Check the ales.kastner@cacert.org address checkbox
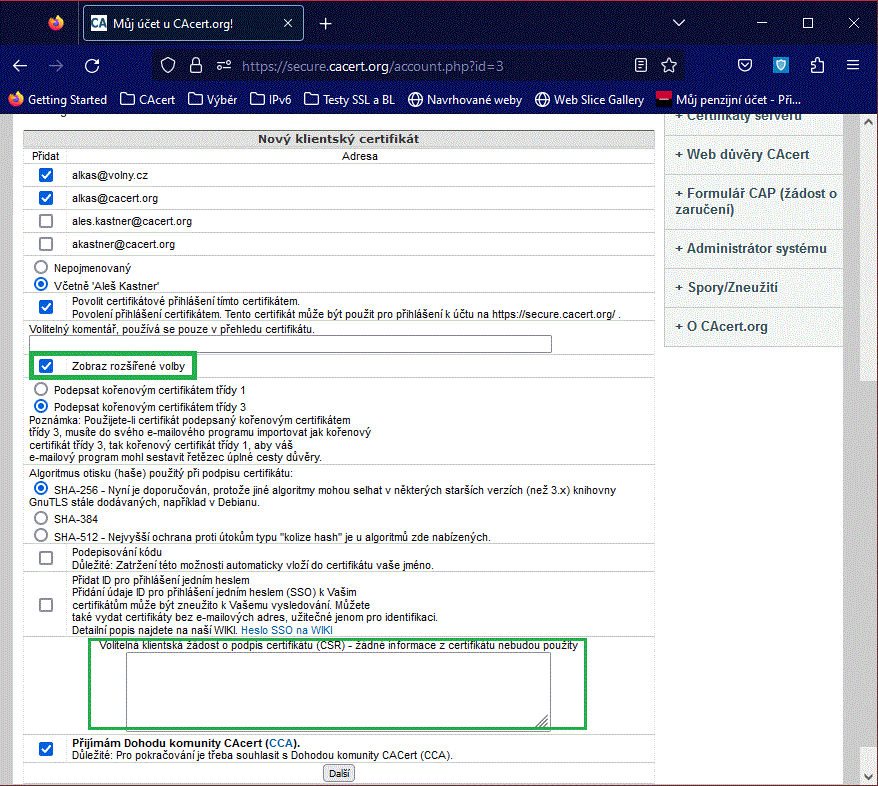Viewport: 878px width, 786px height. point(46,221)
